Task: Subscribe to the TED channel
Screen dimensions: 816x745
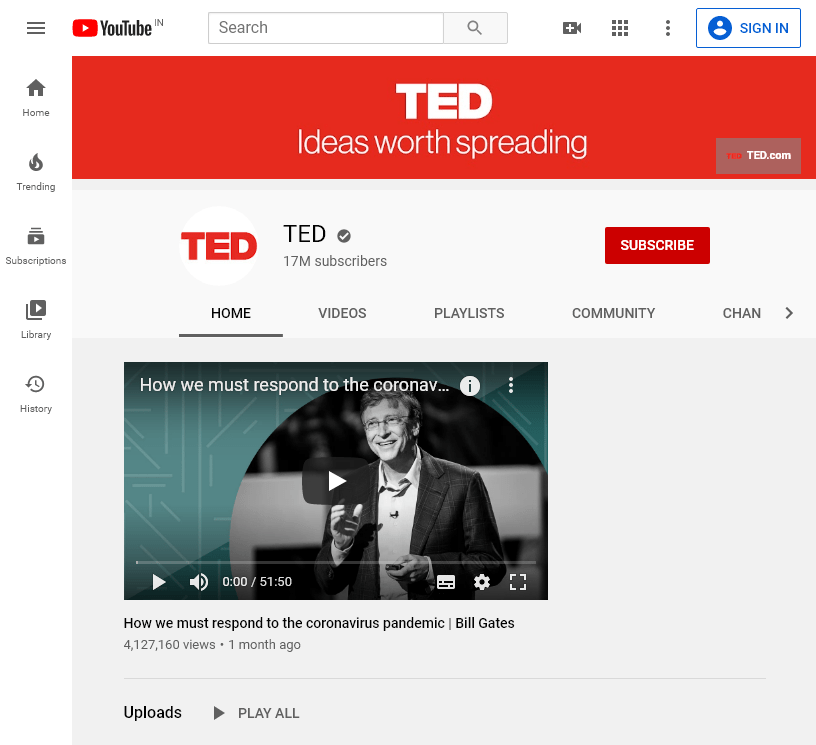Action: point(657,245)
